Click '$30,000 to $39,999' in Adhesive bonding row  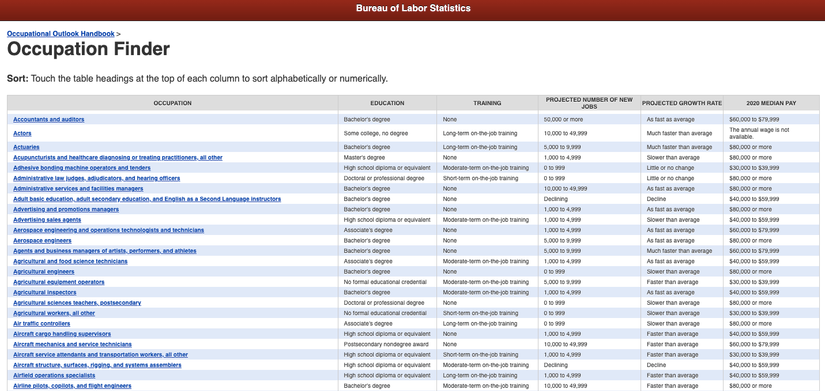pos(754,168)
